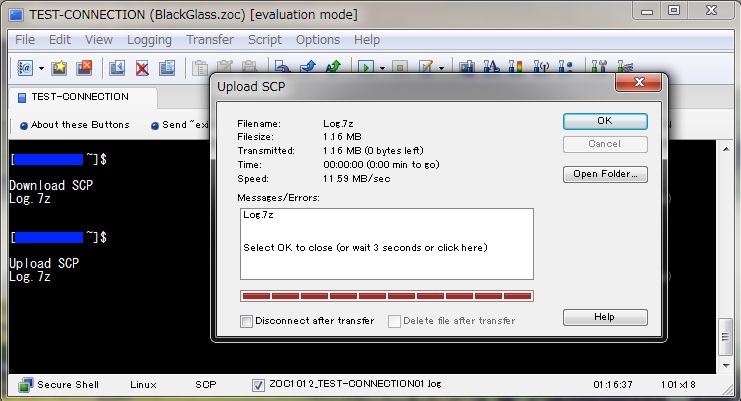The width and height of the screenshot is (741, 401).
Task: Click the green run script play icon
Action: pos(366,67)
